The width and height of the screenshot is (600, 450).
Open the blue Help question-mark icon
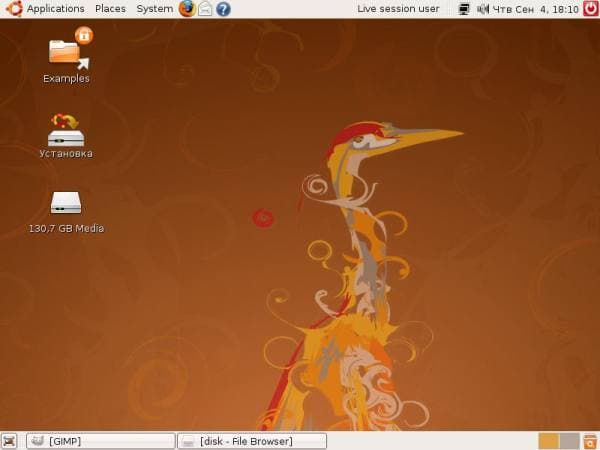tap(223, 9)
